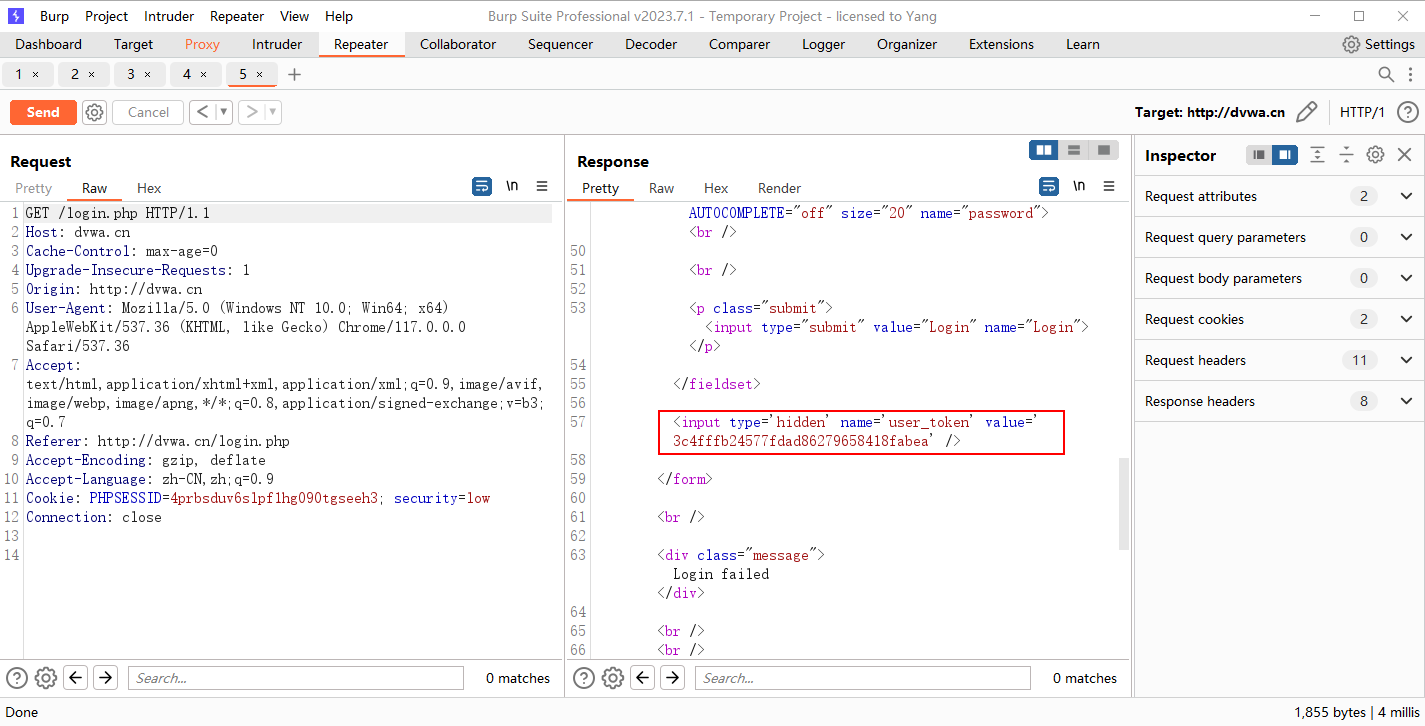The image size is (1425, 726).
Task: Click Response search help question icon
Action: pos(584,678)
